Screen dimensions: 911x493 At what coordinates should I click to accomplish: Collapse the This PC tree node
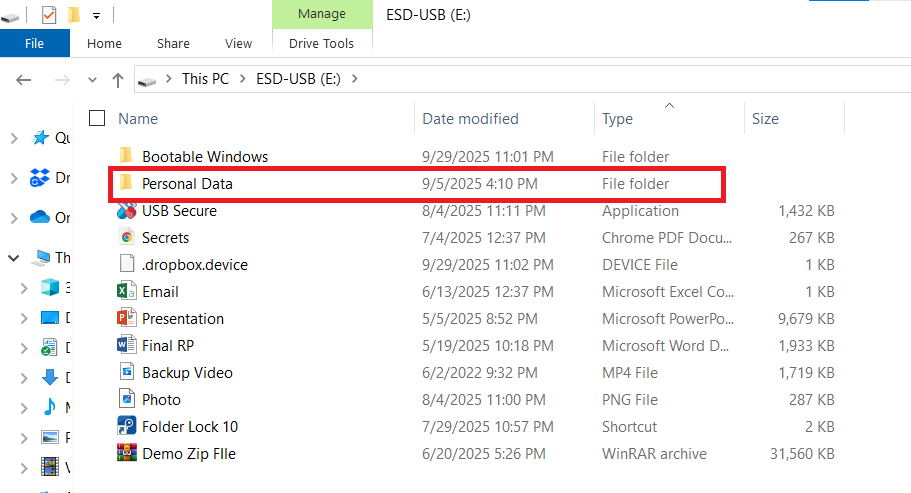pyautogui.click(x=14, y=258)
